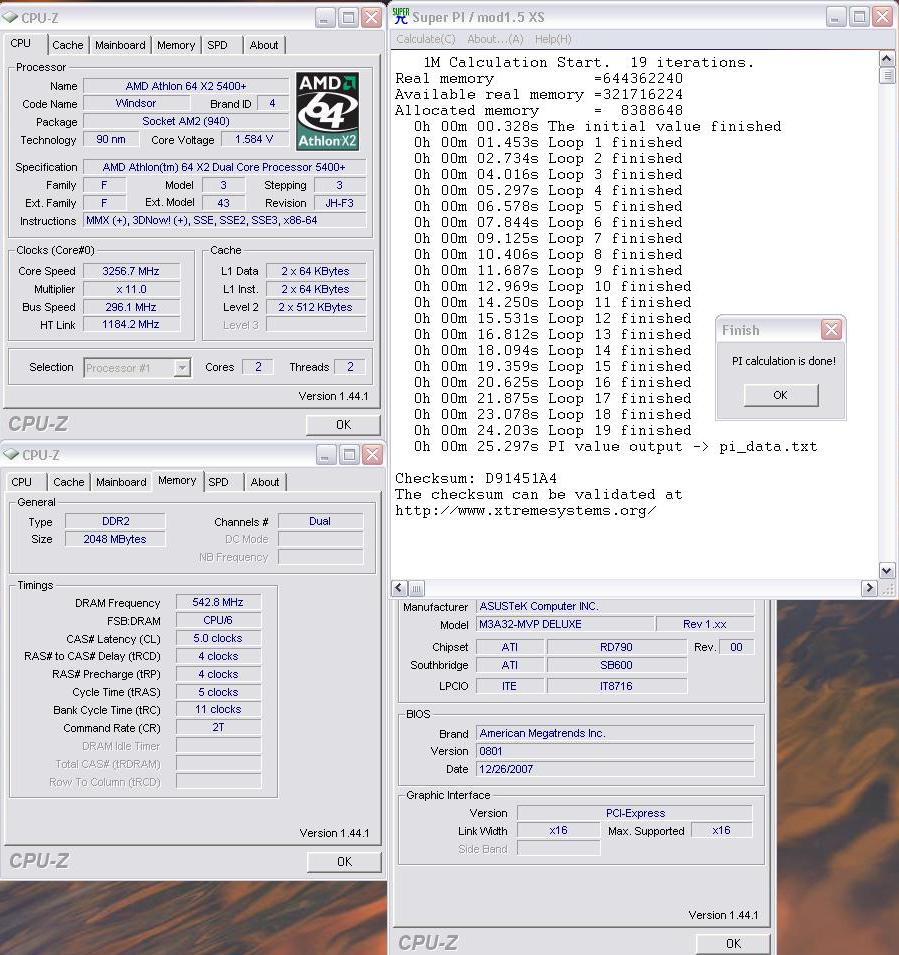Click the Southbridge value SB600
Screen dimensions: 899x955
coord(616,665)
